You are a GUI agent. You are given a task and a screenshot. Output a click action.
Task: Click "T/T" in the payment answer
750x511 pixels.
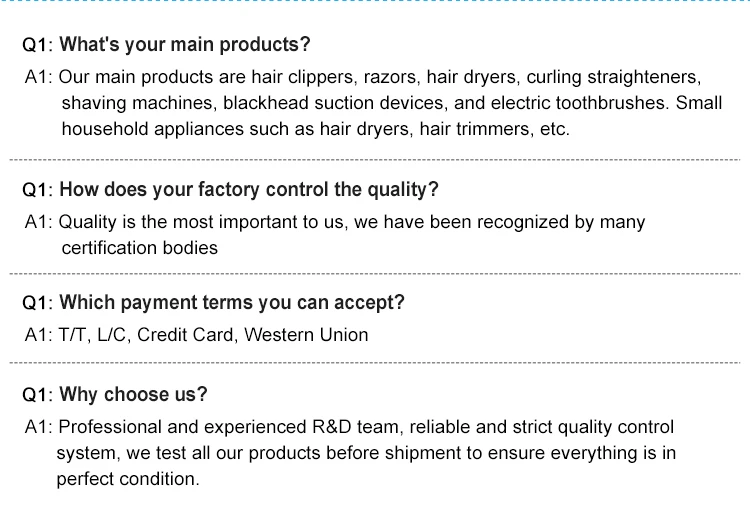73,335
